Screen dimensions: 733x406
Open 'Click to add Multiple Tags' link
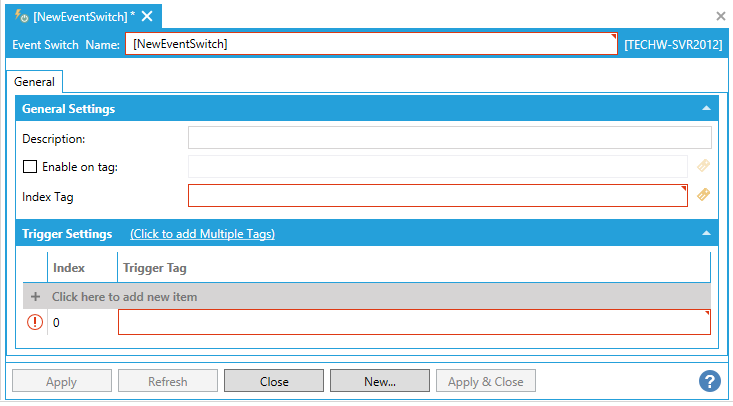pyautogui.click(x=202, y=234)
